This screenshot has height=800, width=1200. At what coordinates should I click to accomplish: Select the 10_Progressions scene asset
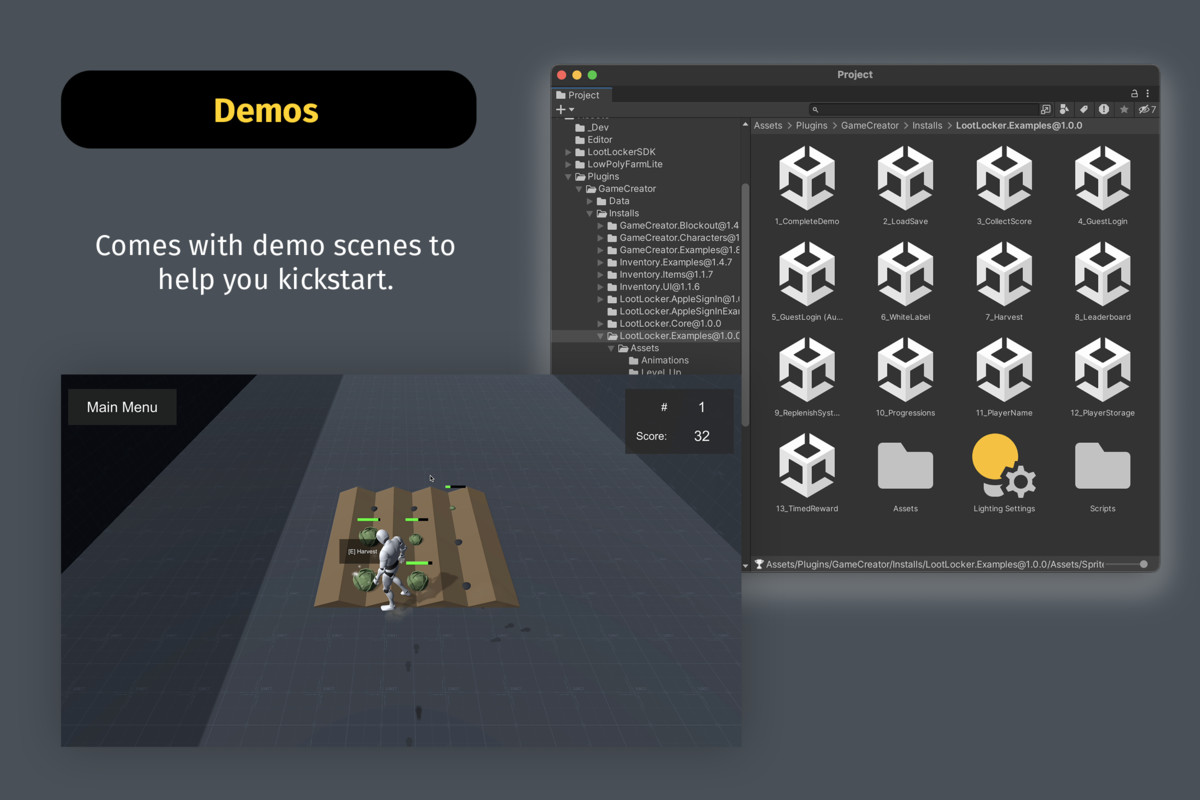click(905, 378)
